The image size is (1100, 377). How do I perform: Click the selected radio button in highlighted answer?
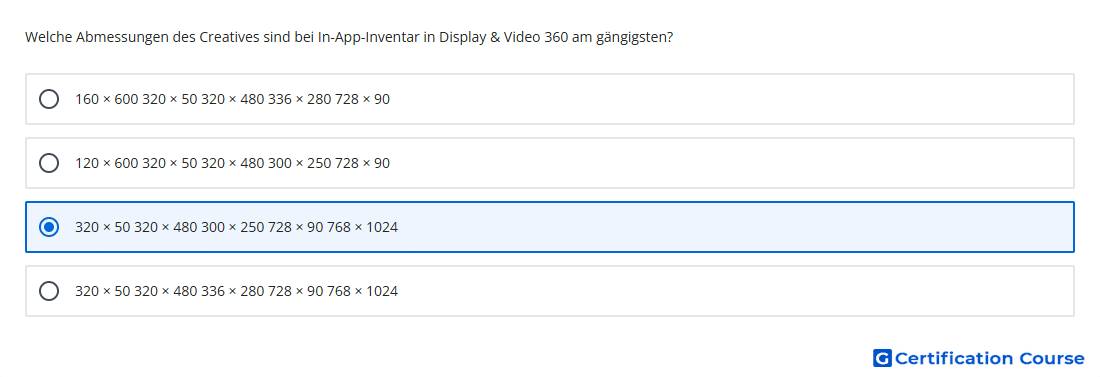point(49,227)
